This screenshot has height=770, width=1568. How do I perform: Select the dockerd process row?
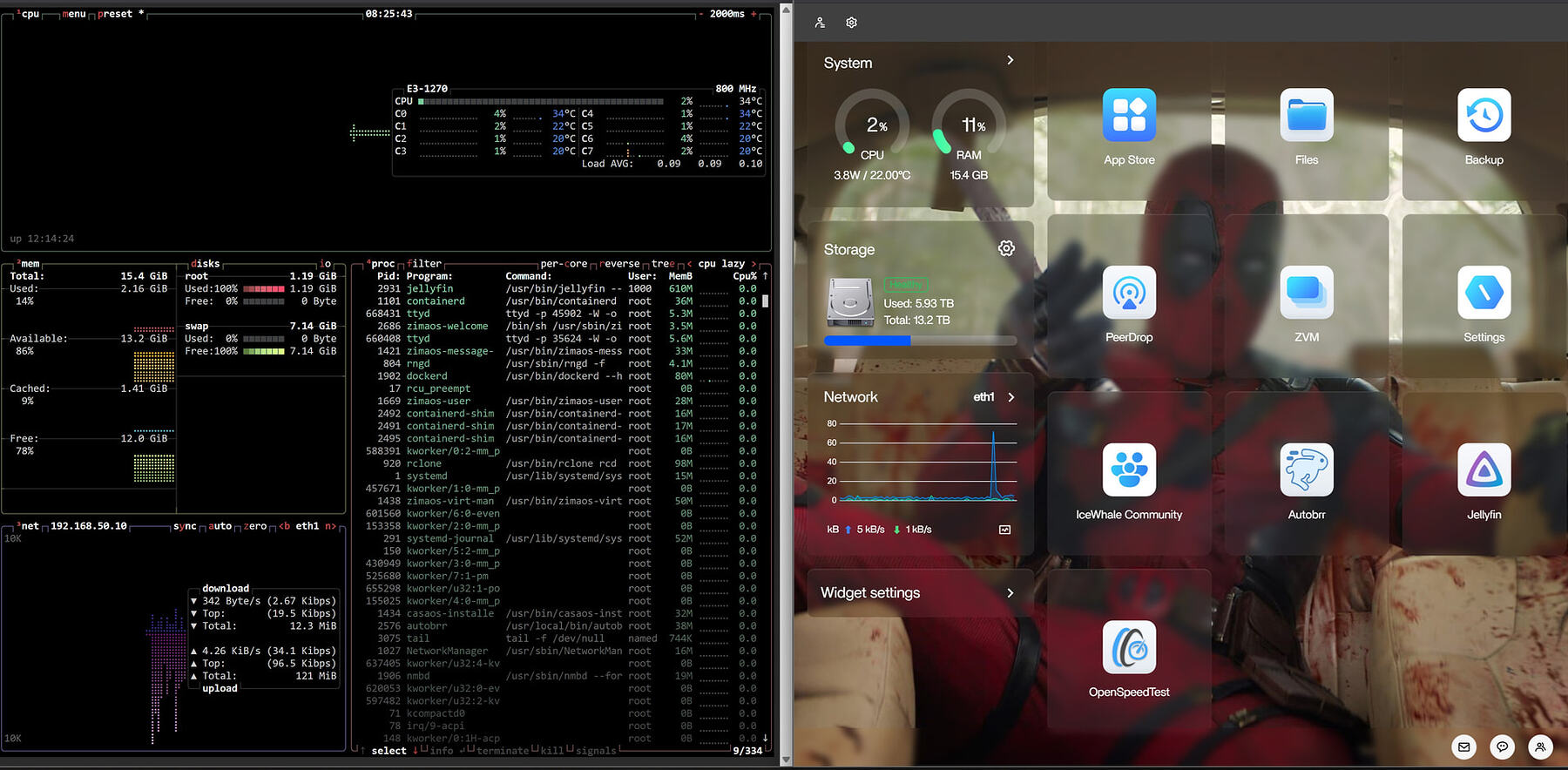[561, 376]
